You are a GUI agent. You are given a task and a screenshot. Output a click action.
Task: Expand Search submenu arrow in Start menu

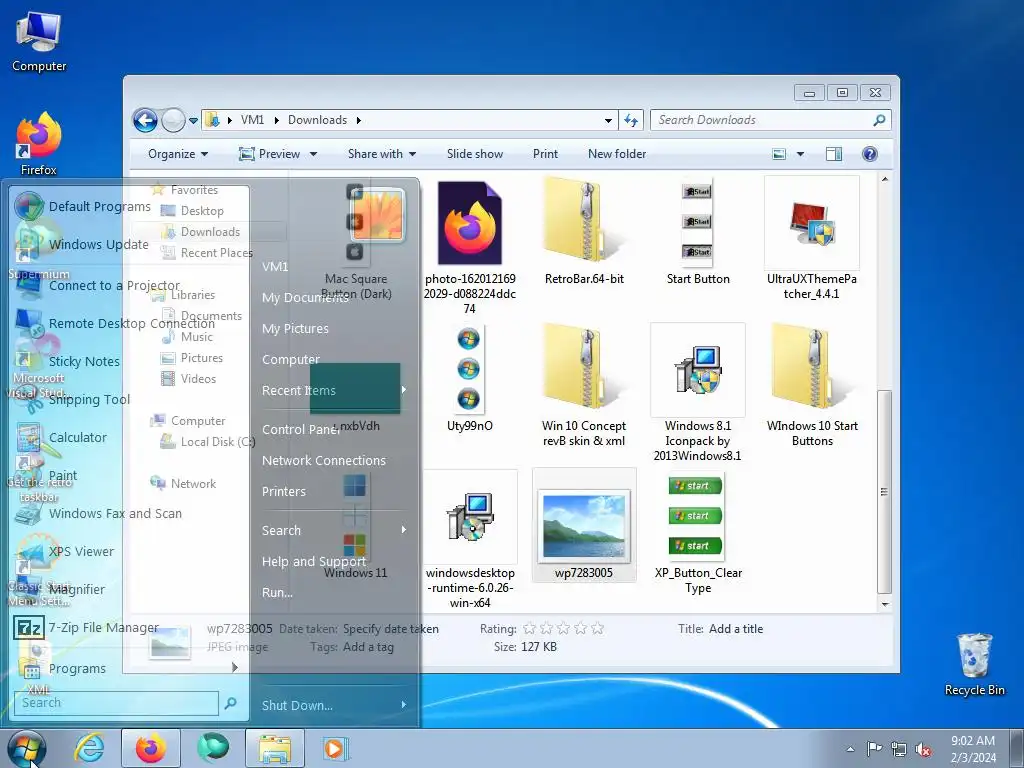tap(404, 530)
